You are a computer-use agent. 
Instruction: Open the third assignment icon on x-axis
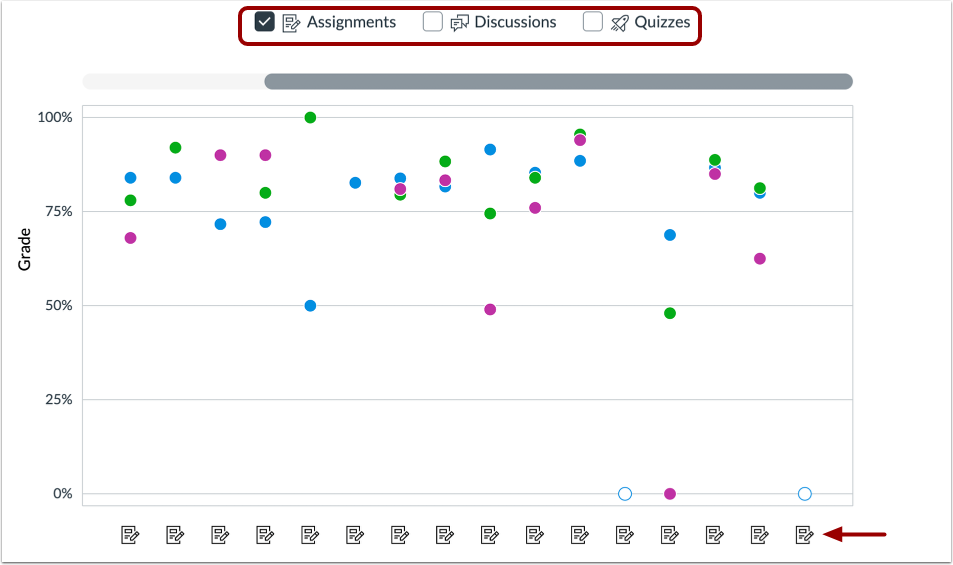220,535
